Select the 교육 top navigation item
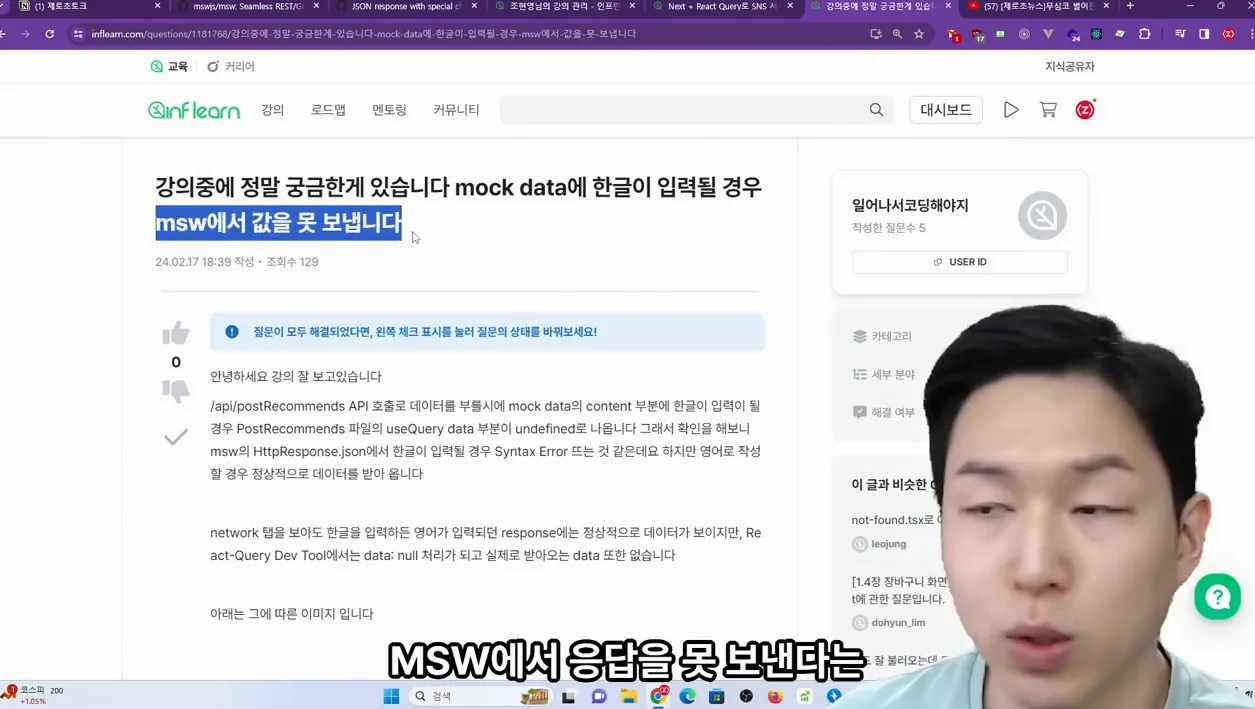This screenshot has height=709, width=1255. [x=169, y=67]
